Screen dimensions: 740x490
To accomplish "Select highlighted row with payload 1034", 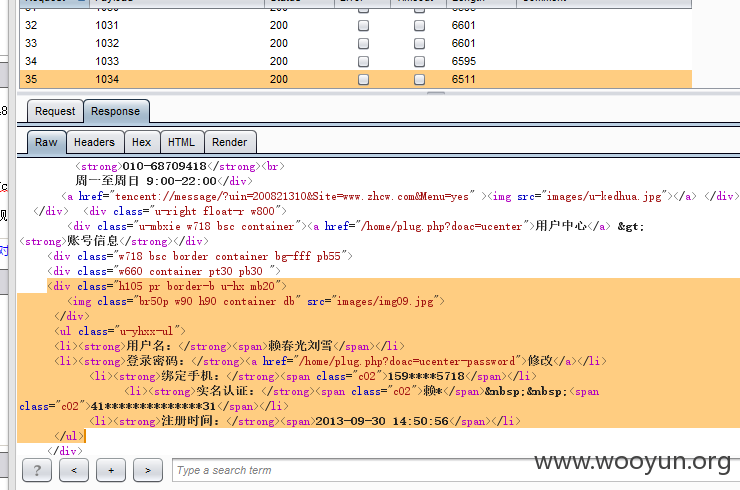I will [x=356, y=79].
